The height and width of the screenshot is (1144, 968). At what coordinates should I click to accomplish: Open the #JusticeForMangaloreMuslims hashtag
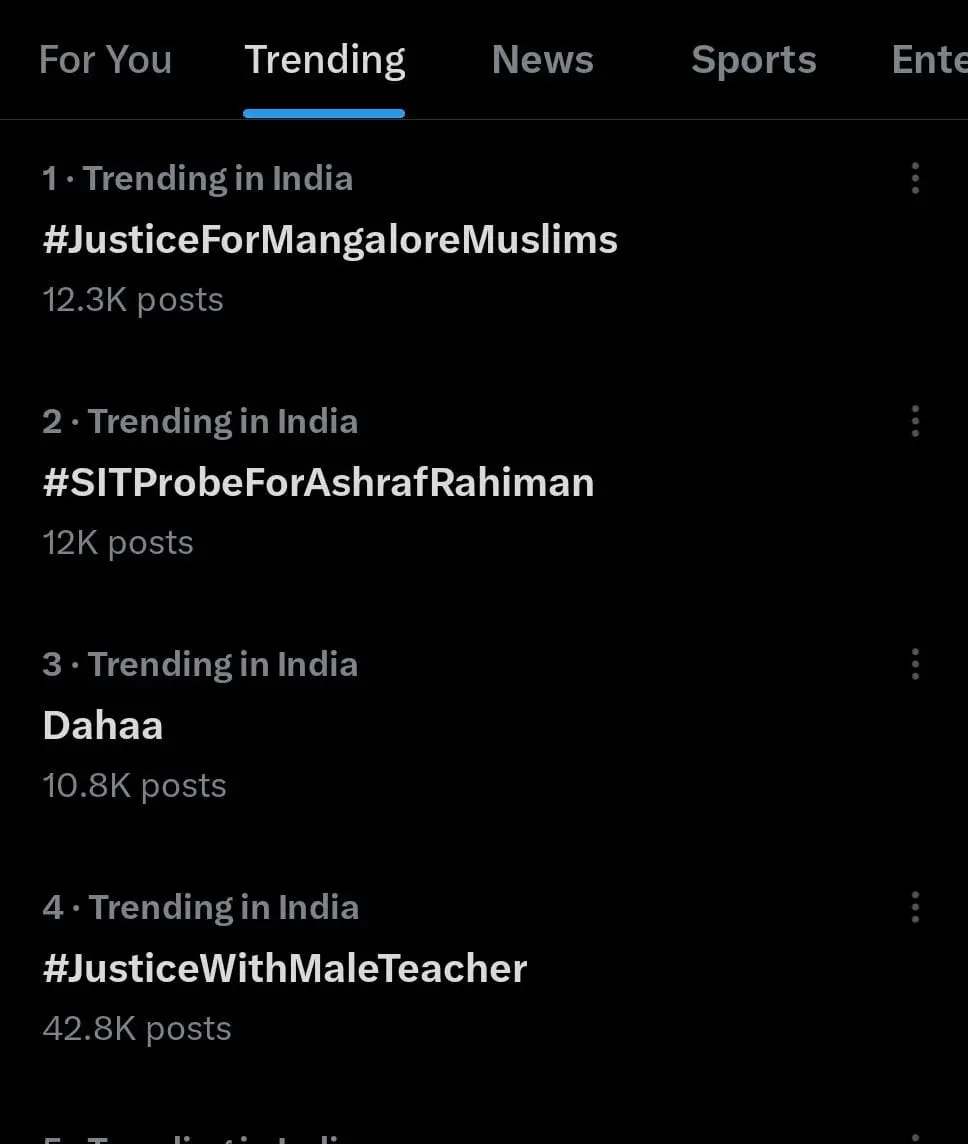(330, 240)
